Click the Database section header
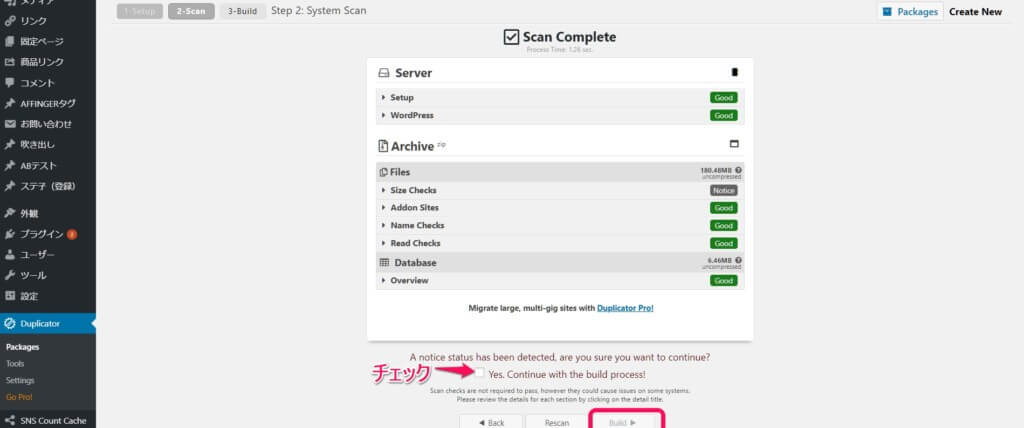Viewport: 1024px width, 428px height. pyautogui.click(x=560, y=262)
